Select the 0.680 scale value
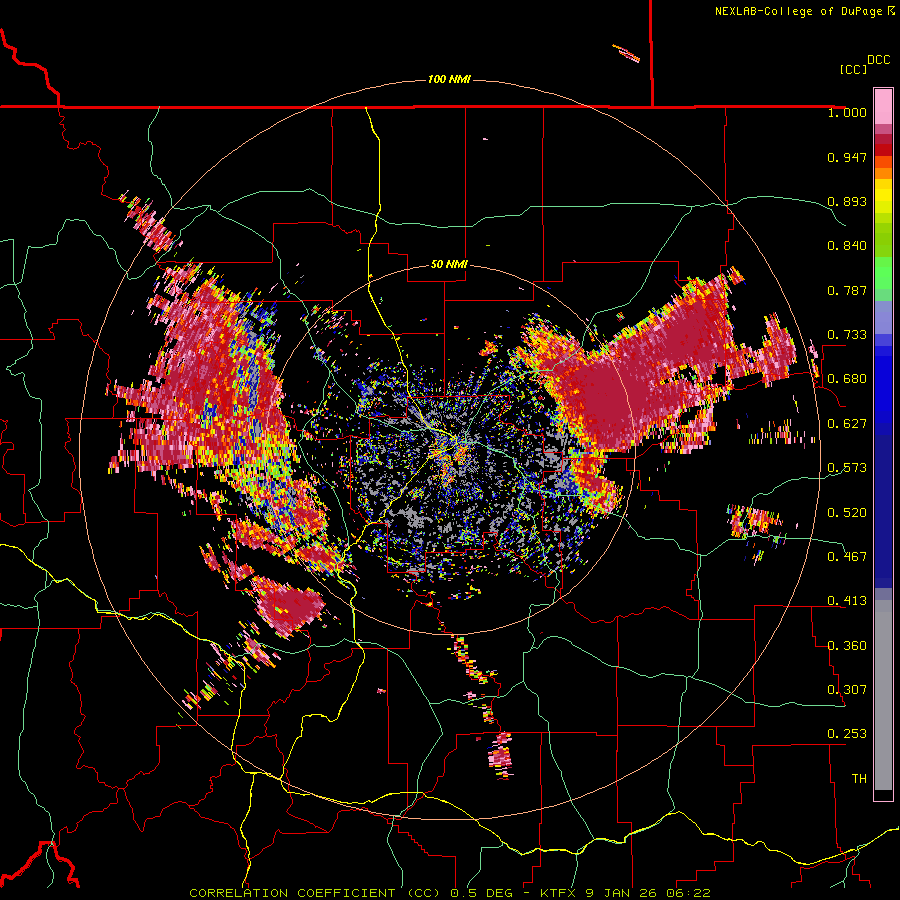This screenshot has width=900, height=900. coord(847,379)
